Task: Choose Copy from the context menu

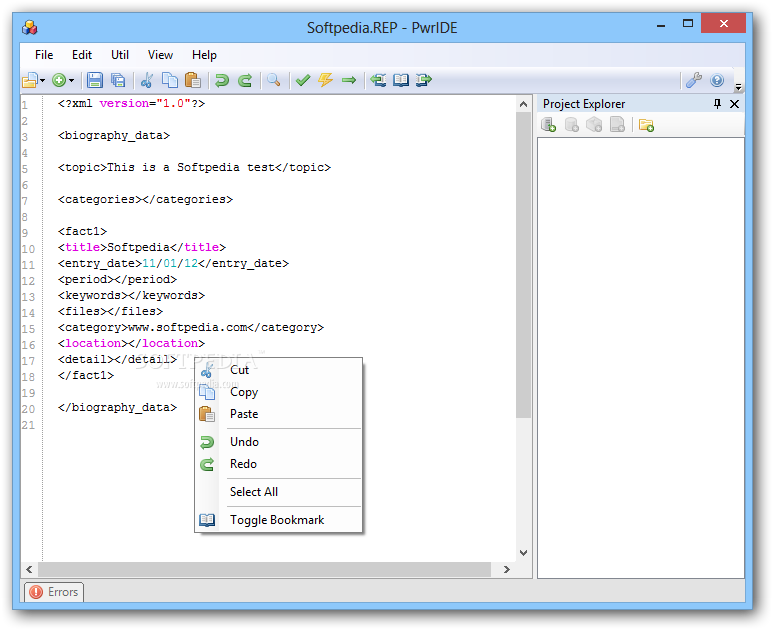Action: 279,392
